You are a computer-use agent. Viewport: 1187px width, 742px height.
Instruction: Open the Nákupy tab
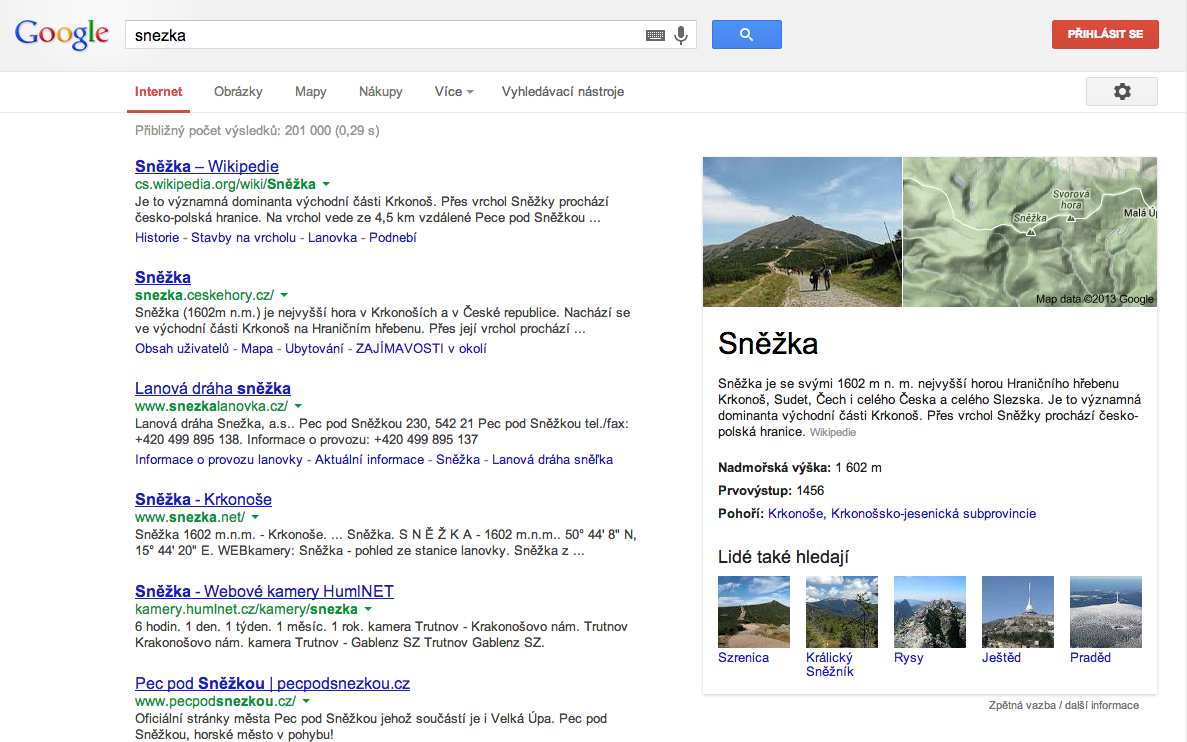click(381, 92)
